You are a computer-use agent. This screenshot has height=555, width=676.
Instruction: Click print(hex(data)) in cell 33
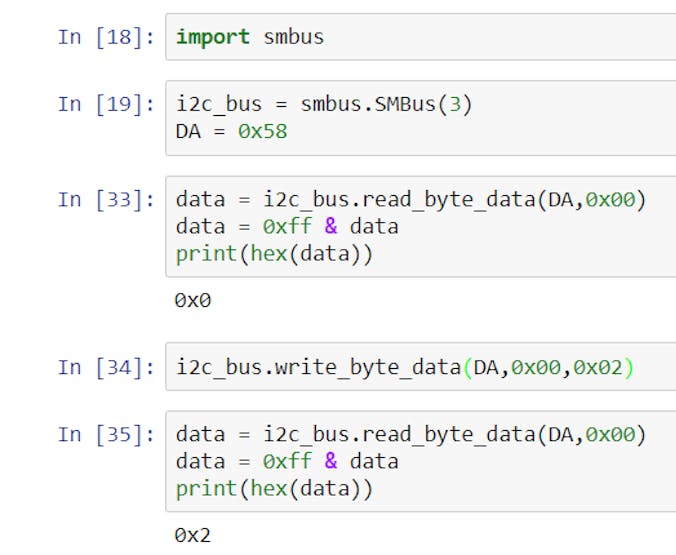point(274,253)
